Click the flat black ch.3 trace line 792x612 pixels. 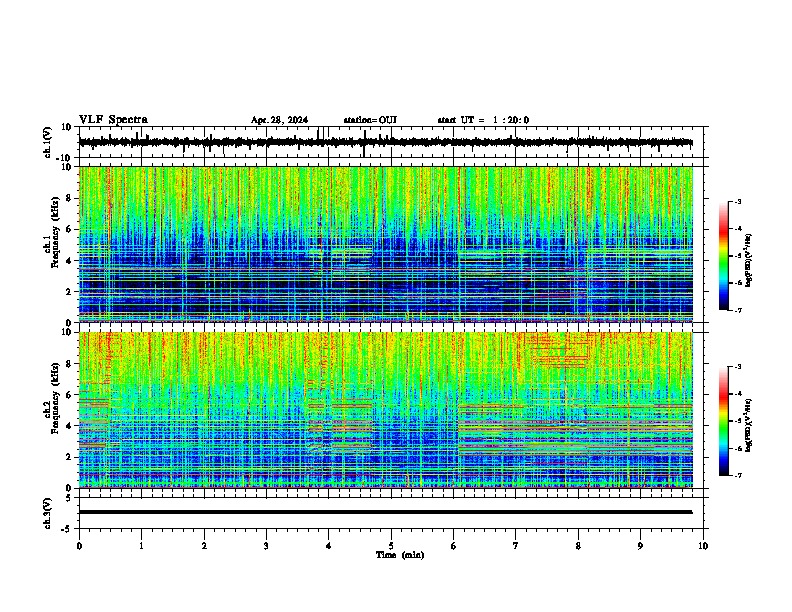[385, 512]
